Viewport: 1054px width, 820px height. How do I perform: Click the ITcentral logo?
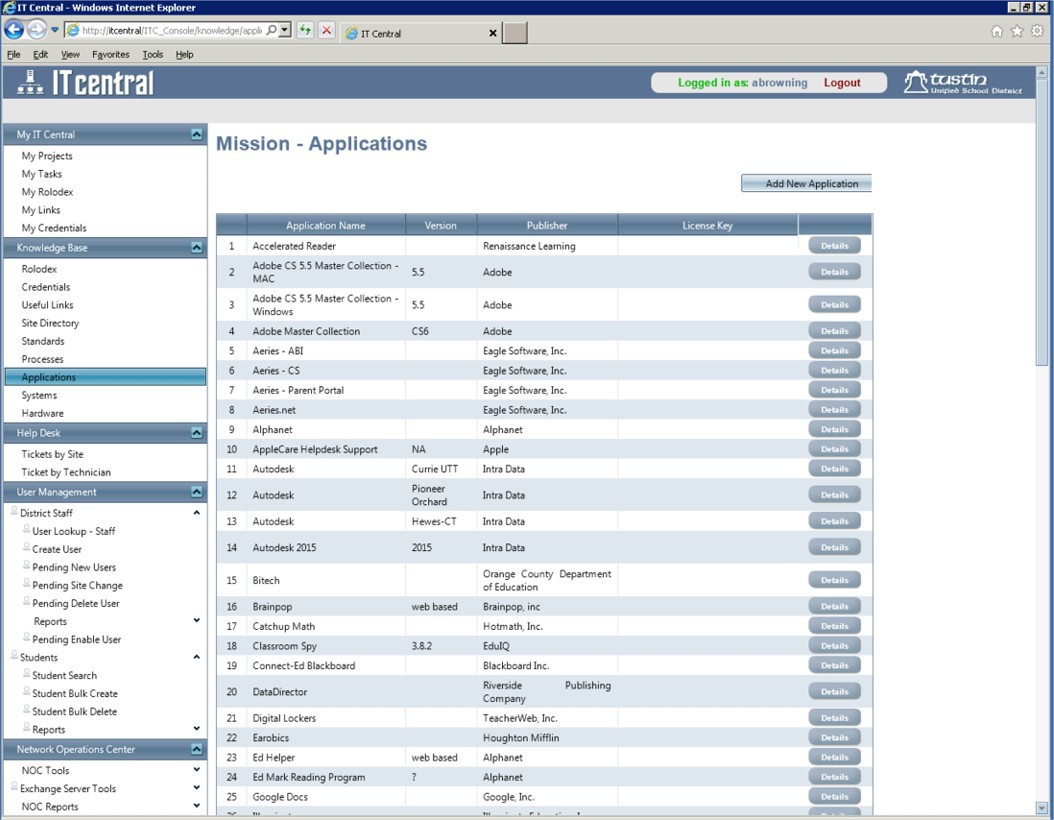(85, 83)
